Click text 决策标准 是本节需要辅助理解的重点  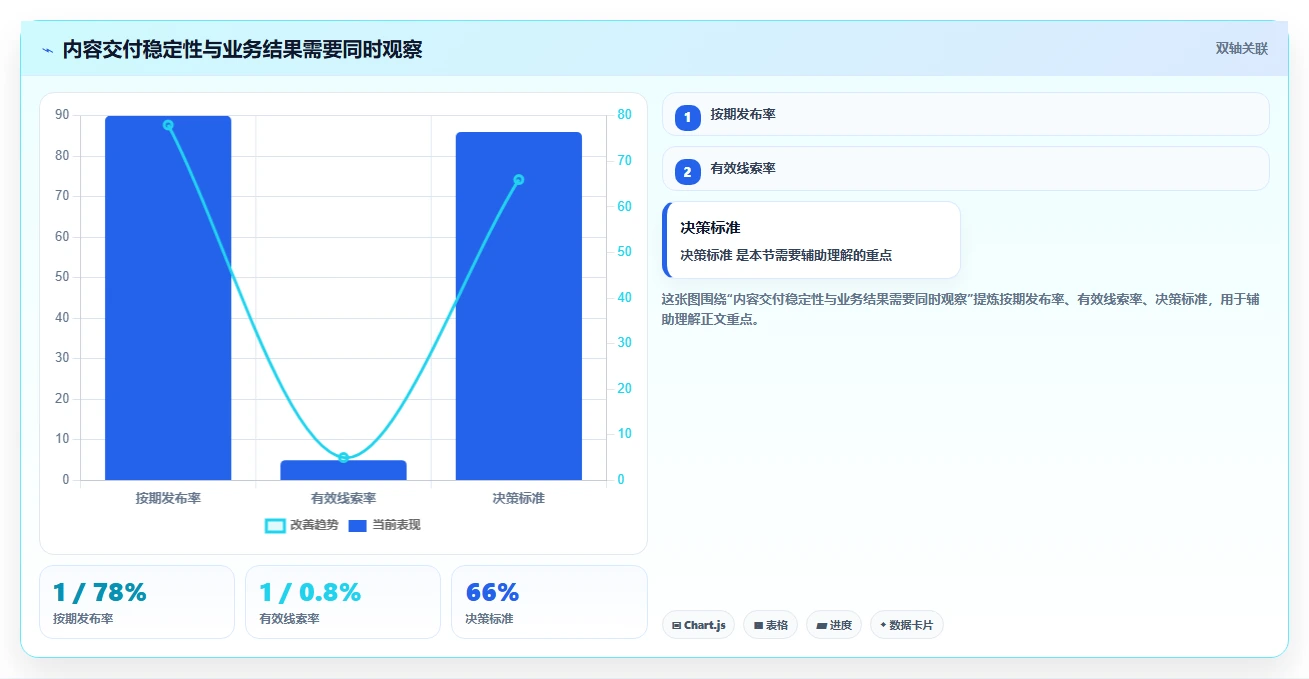coord(786,255)
